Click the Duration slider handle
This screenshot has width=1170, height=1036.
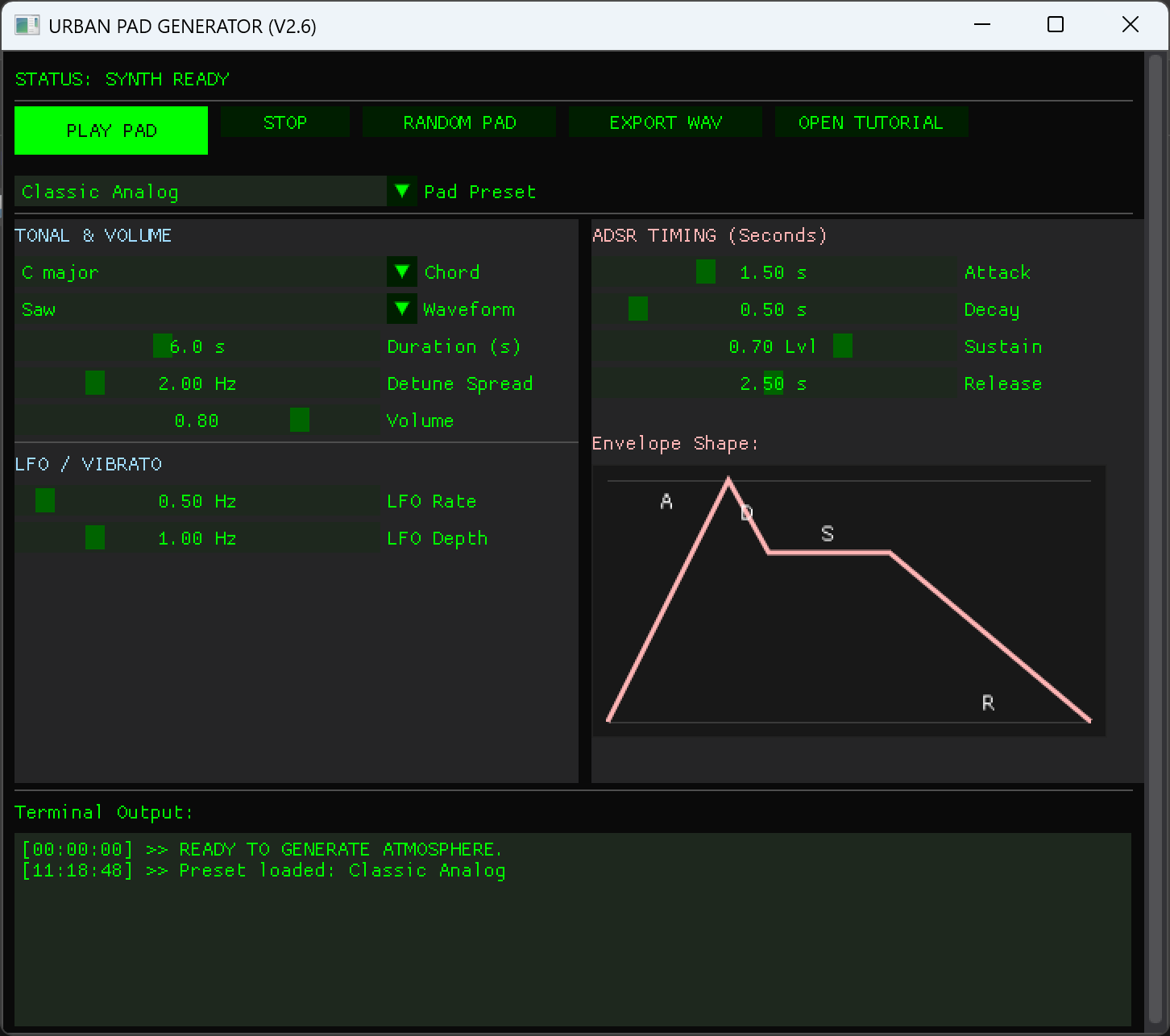pyautogui.click(x=163, y=346)
